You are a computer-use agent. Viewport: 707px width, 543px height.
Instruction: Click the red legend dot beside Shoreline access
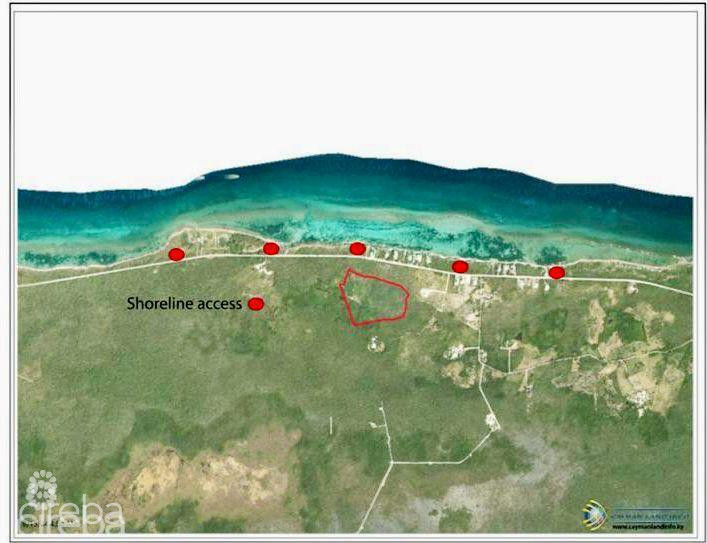(256, 304)
